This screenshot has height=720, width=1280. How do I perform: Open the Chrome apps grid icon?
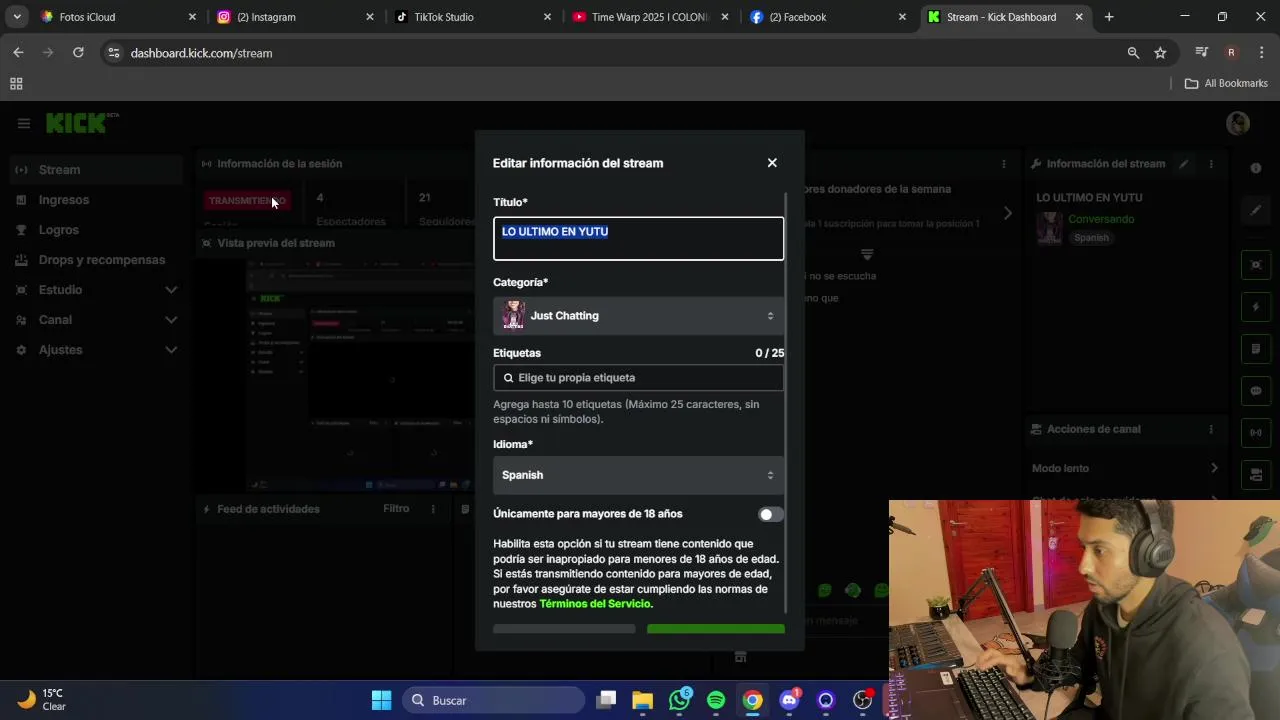(16, 84)
